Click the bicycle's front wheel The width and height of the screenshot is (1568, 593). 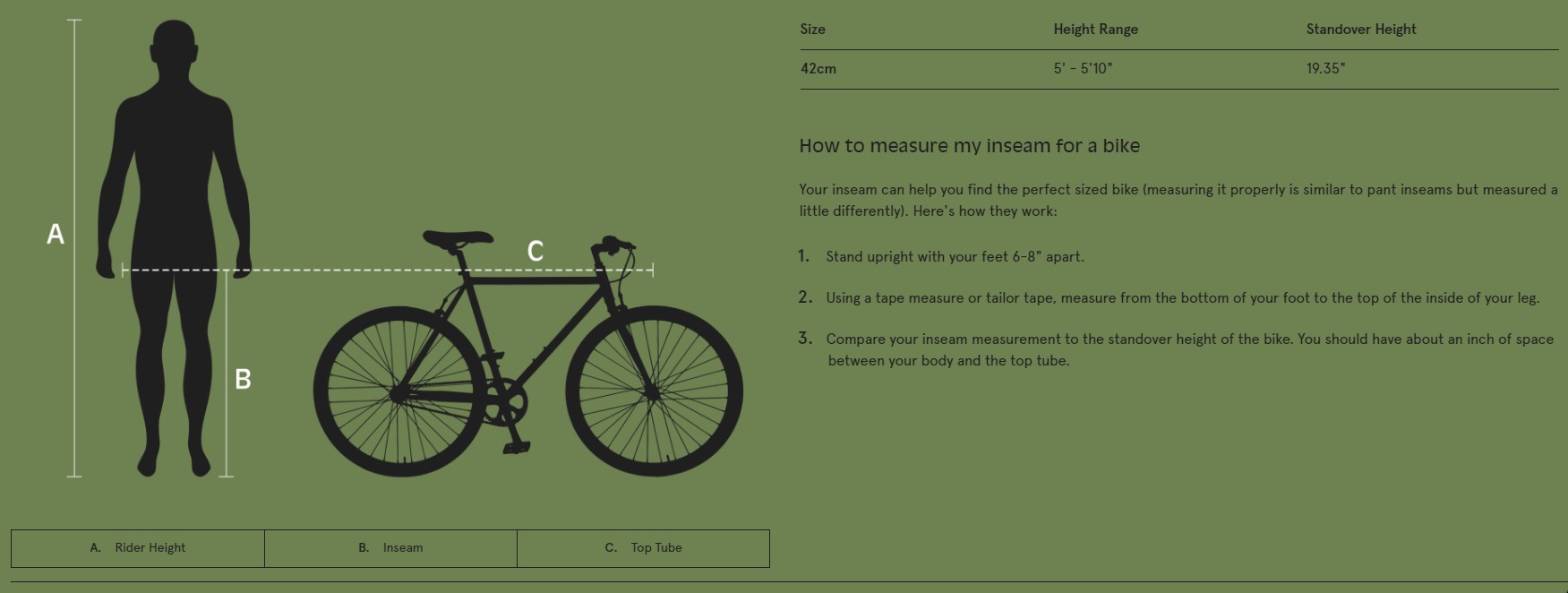pos(654,391)
